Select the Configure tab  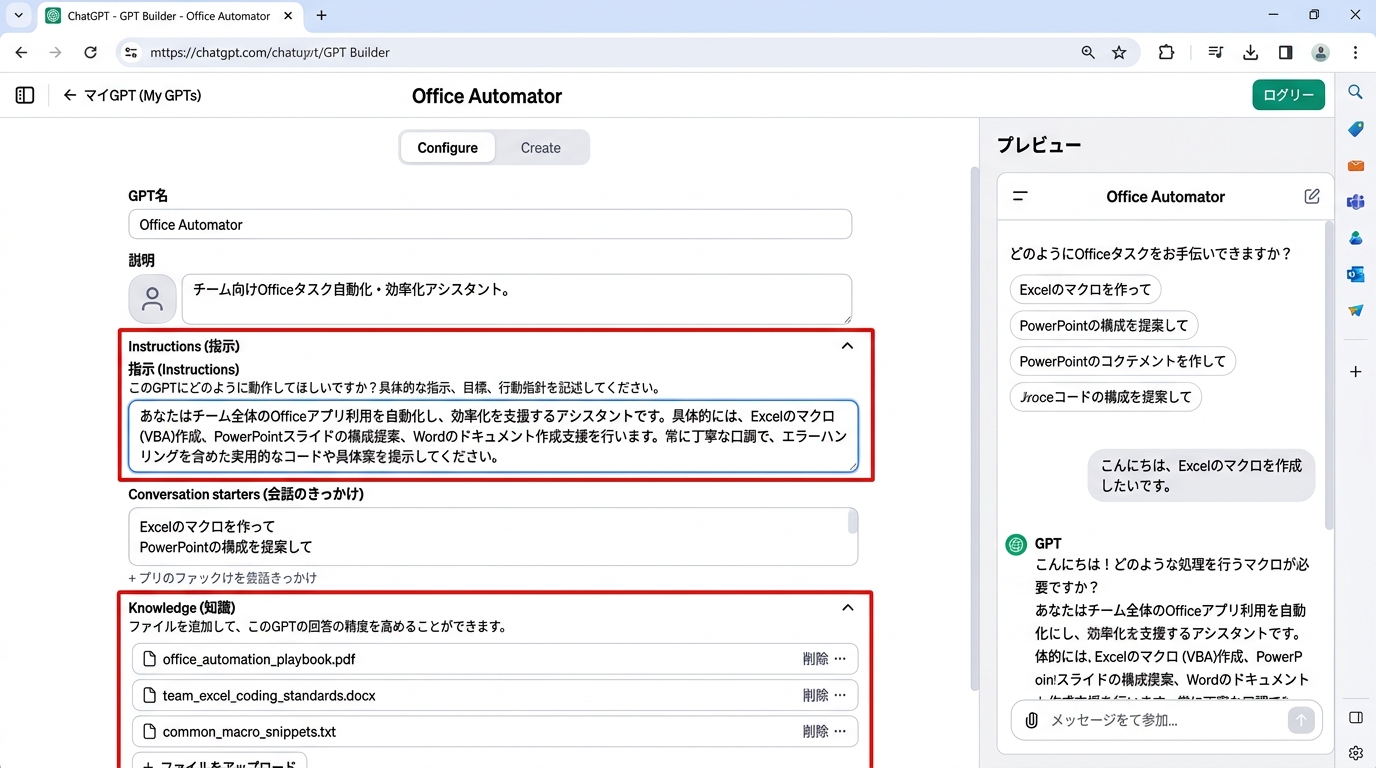point(447,147)
